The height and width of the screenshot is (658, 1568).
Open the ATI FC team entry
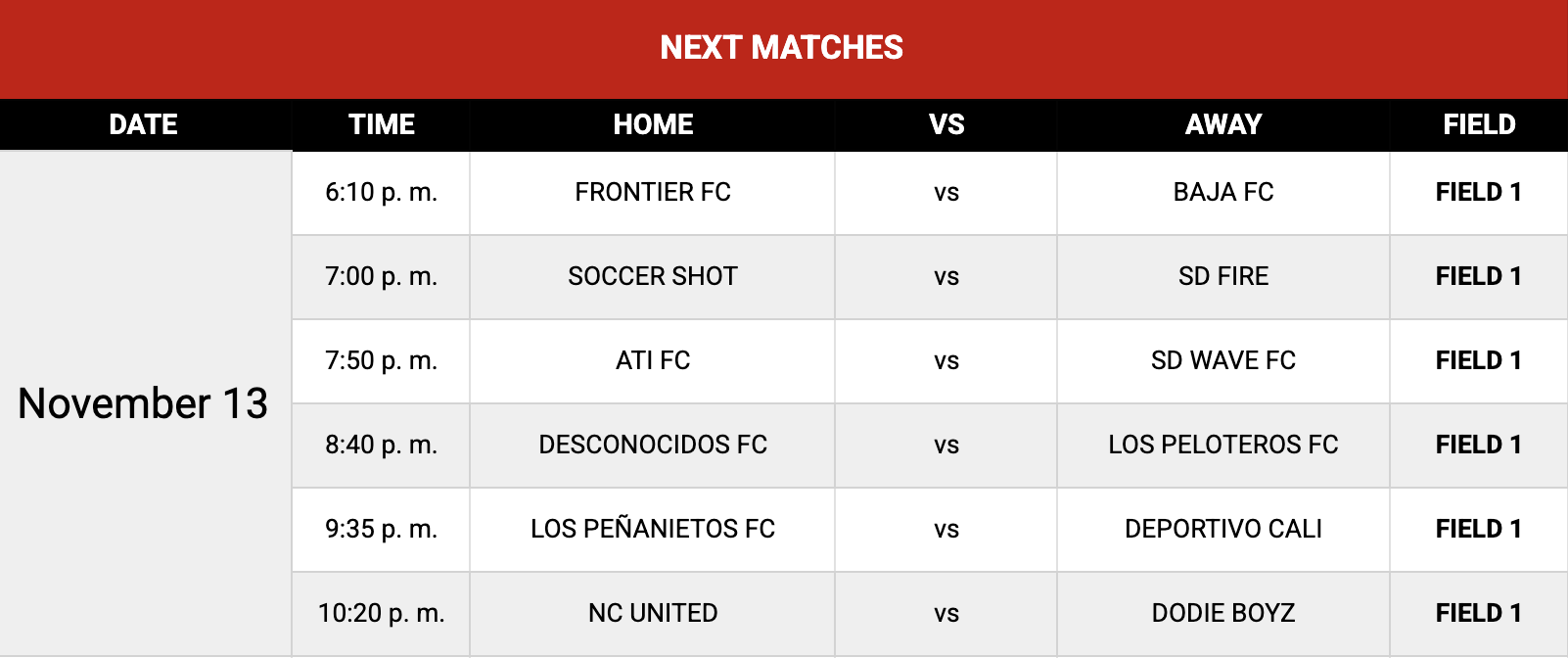click(653, 360)
